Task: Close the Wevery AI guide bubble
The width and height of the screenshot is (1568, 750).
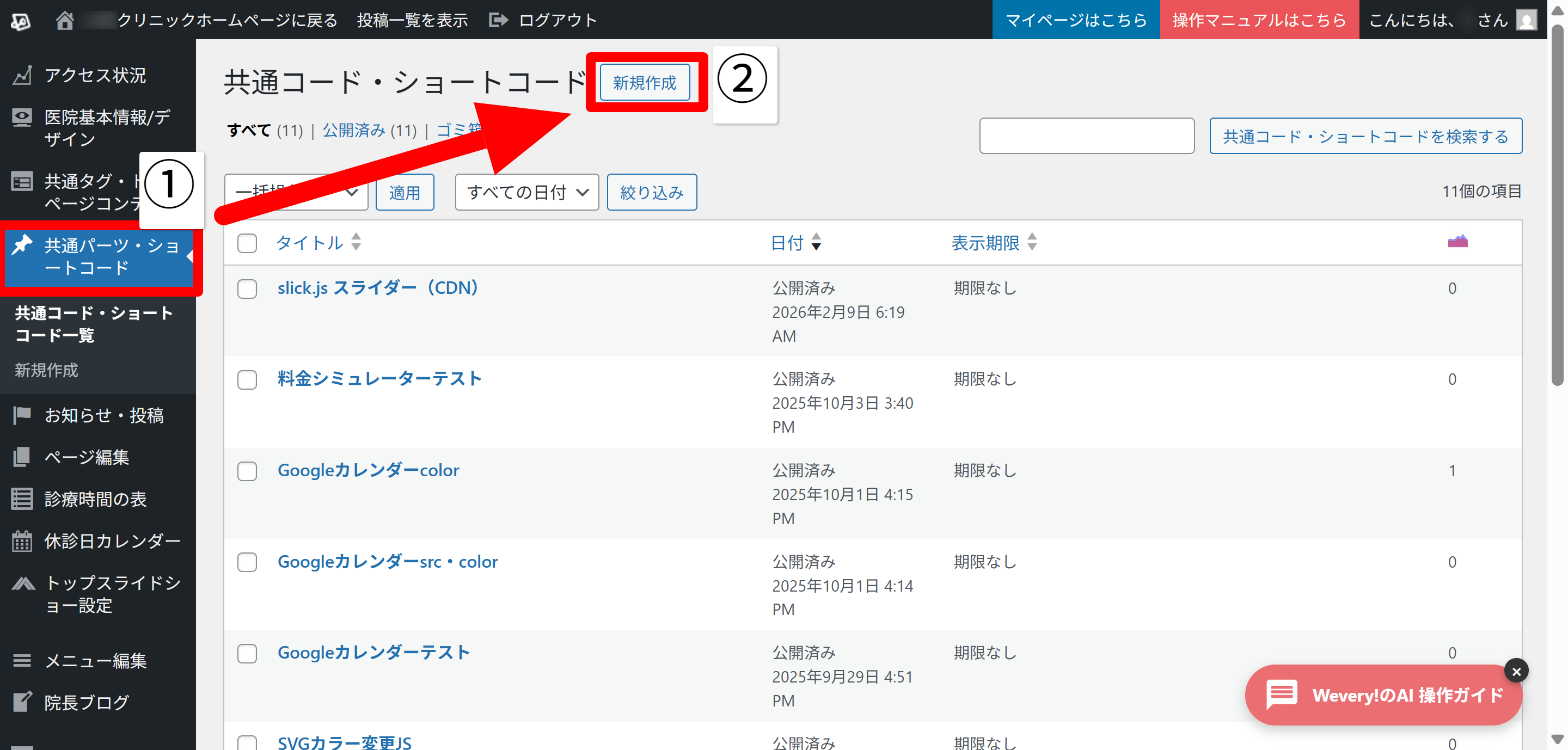Action: 1516,671
